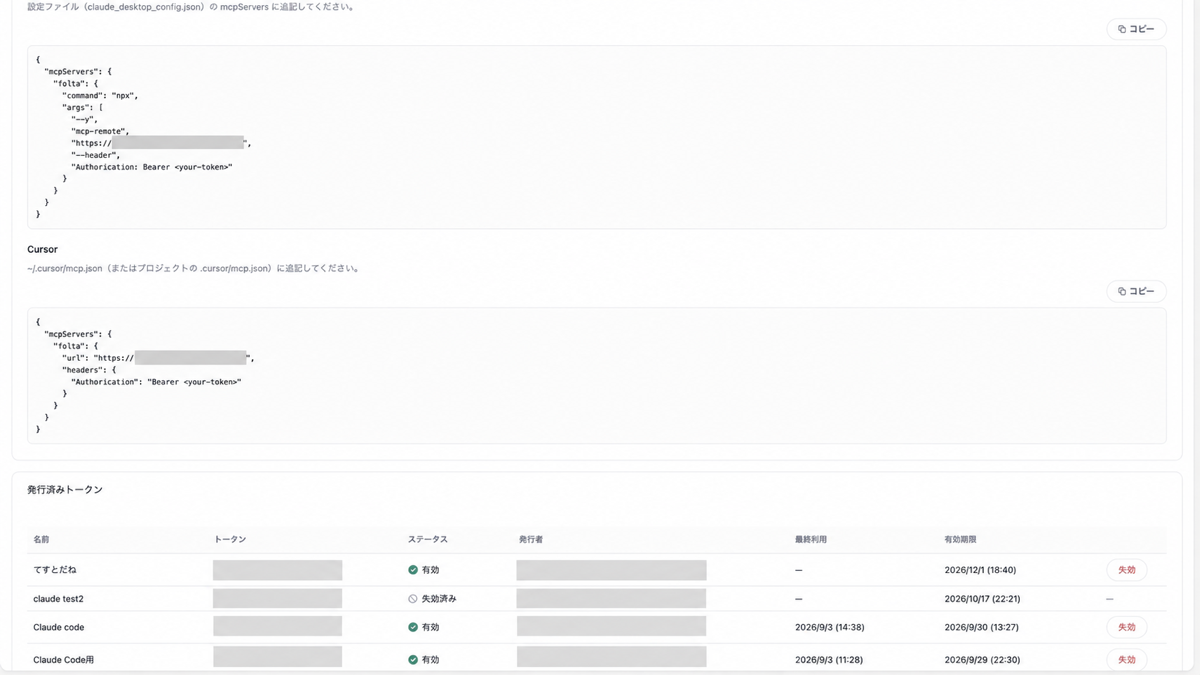Click the "command": "npx" line in code
Viewport: 1200px width, 675px height.
click(x=100, y=95)
